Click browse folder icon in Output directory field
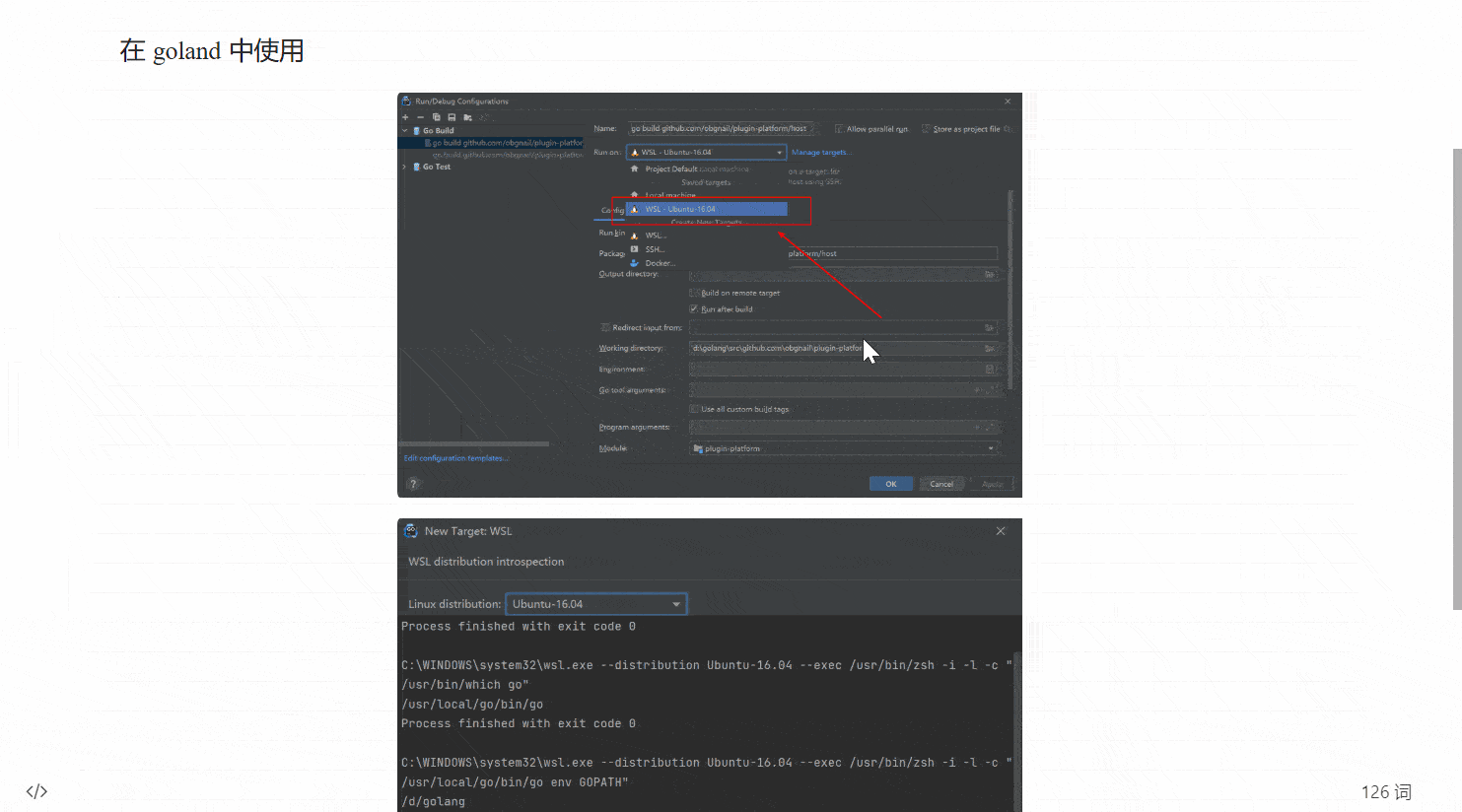This screenshot has height=812, width=1462. [989, 275]
